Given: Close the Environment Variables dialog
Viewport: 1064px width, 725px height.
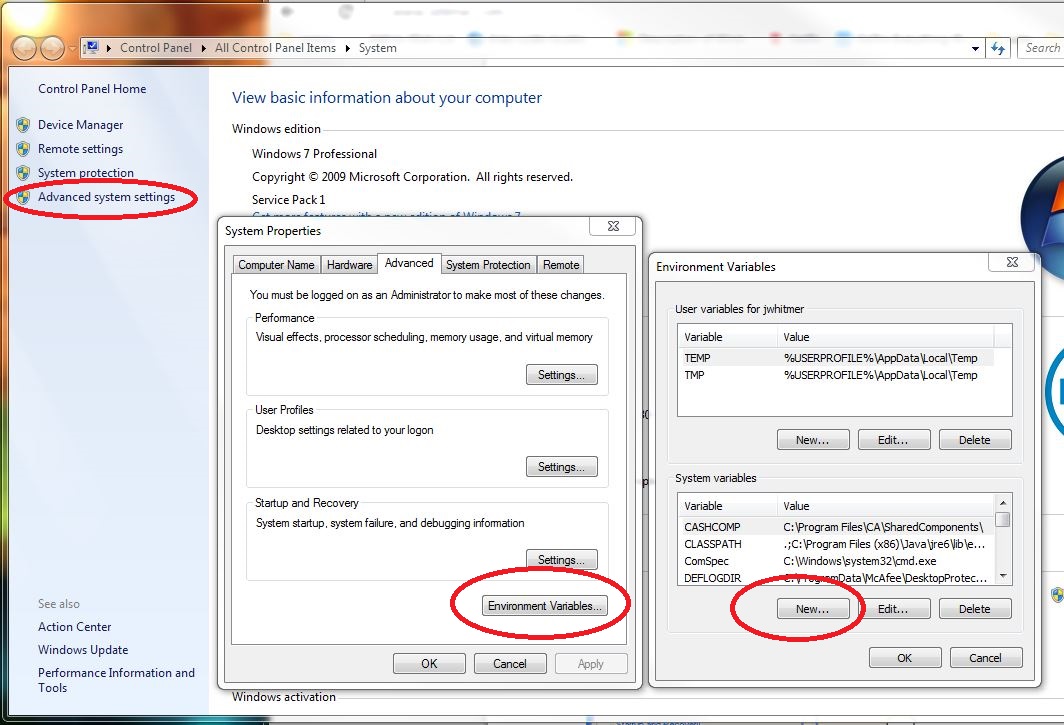Looking at the screenshot, I should click(x=1012, y=262).
